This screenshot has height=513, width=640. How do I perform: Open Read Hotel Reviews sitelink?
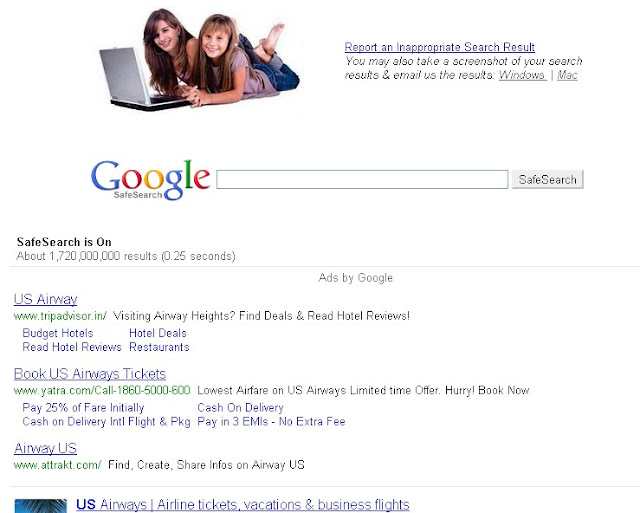pyautogui.click(x=72, y=347)
